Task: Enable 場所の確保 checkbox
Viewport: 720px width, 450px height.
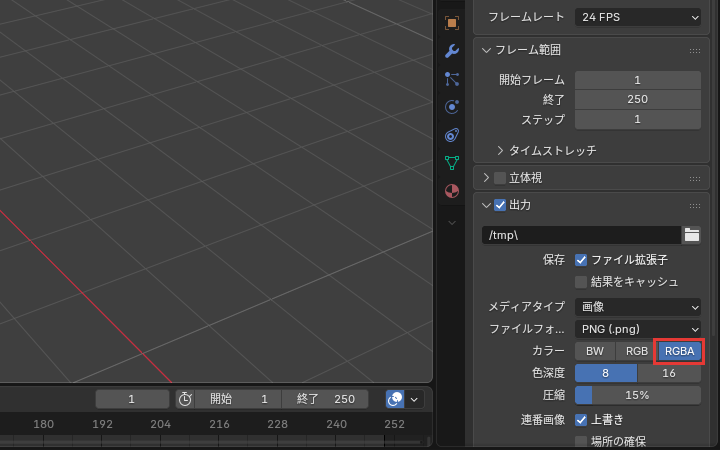Action: 581,442
